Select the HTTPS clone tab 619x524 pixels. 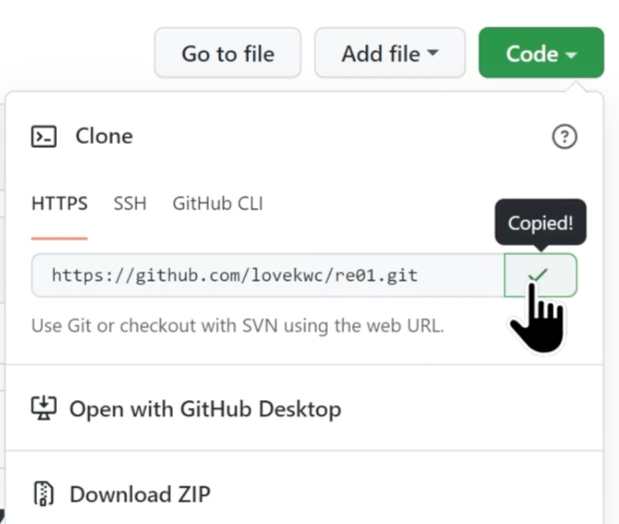pyautogui.click(x=59, y=204)
